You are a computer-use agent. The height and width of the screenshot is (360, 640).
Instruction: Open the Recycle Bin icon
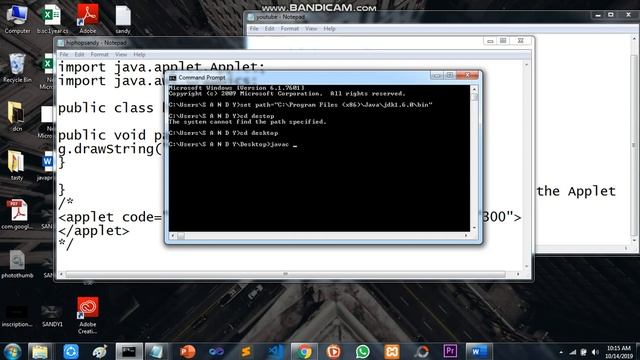tap(17, 68)
